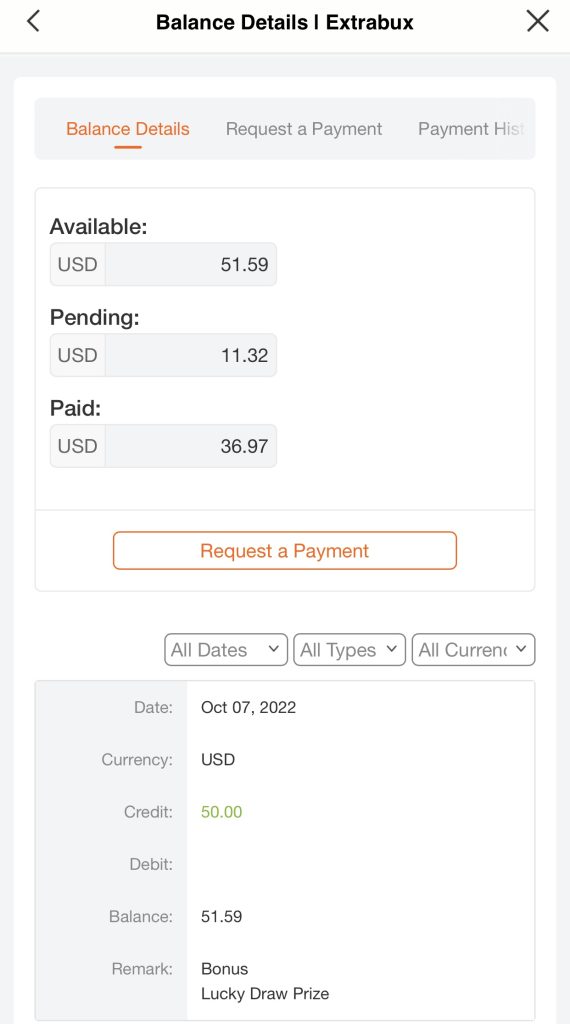
Task: Tap the USD label beside Available
Action: (x=78, y=264)
